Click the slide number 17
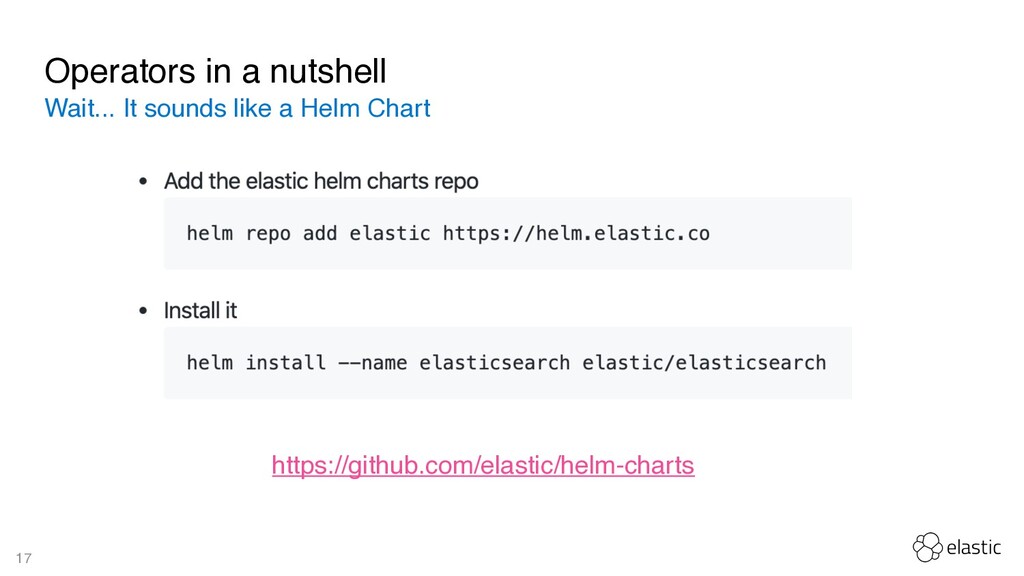Image resolution: width=1024 pixels, height=576 pixels. click(24, 558)
